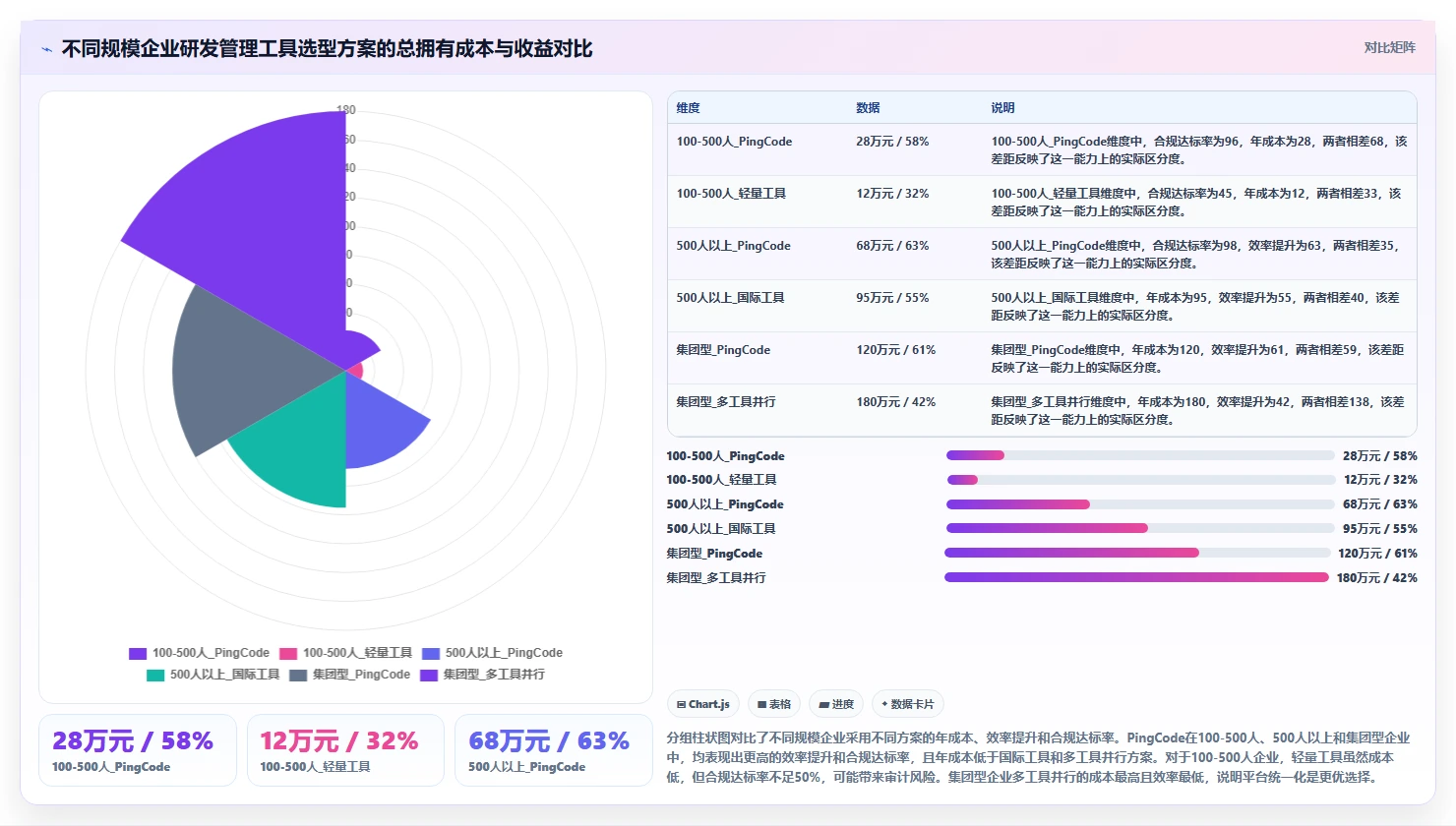Click the tiny pink chart segment

pos(356,371)
